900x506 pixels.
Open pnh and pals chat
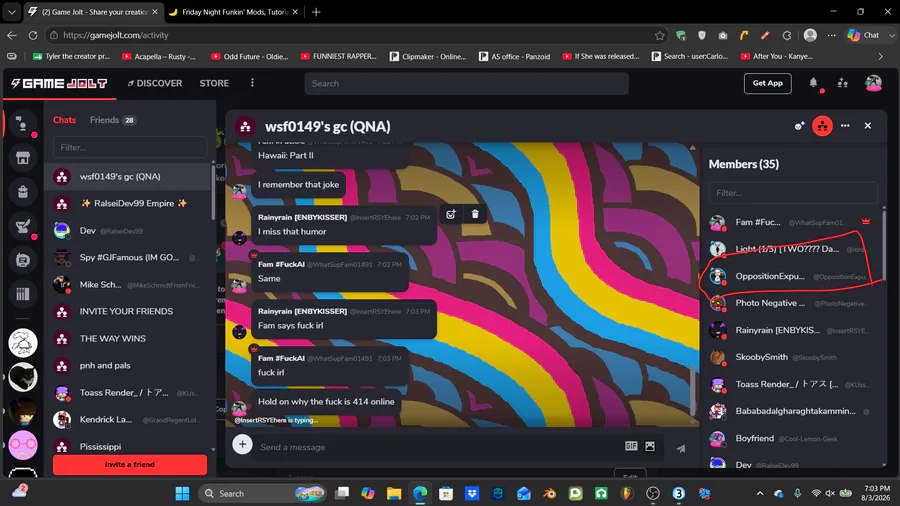127,365
